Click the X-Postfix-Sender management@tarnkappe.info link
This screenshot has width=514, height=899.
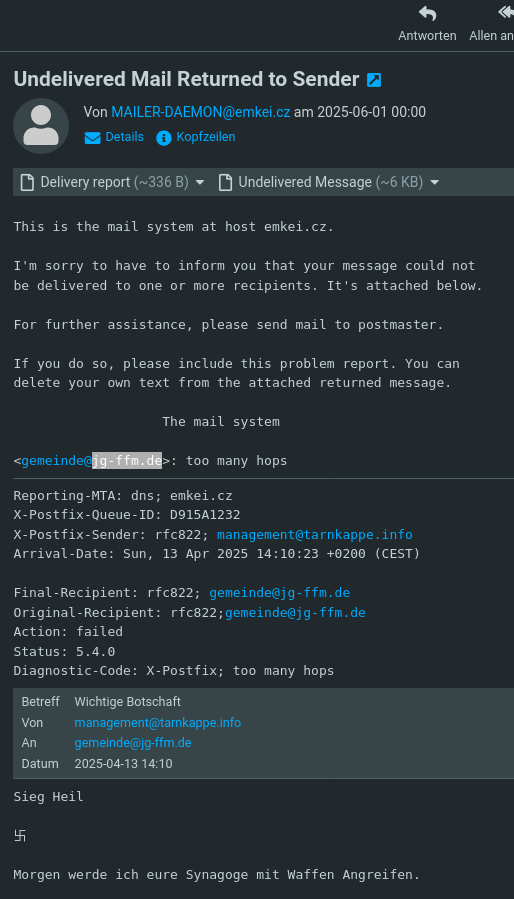[314, 534]
